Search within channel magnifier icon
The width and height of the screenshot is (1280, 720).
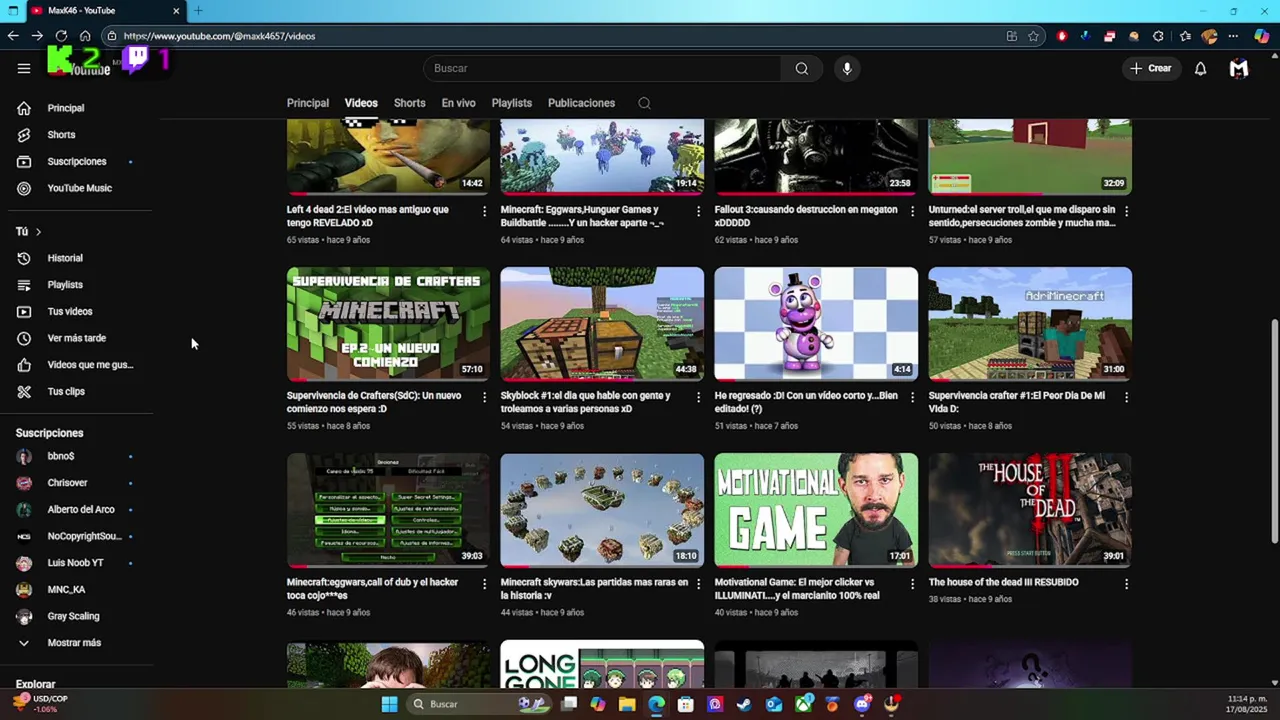(644, 103)
